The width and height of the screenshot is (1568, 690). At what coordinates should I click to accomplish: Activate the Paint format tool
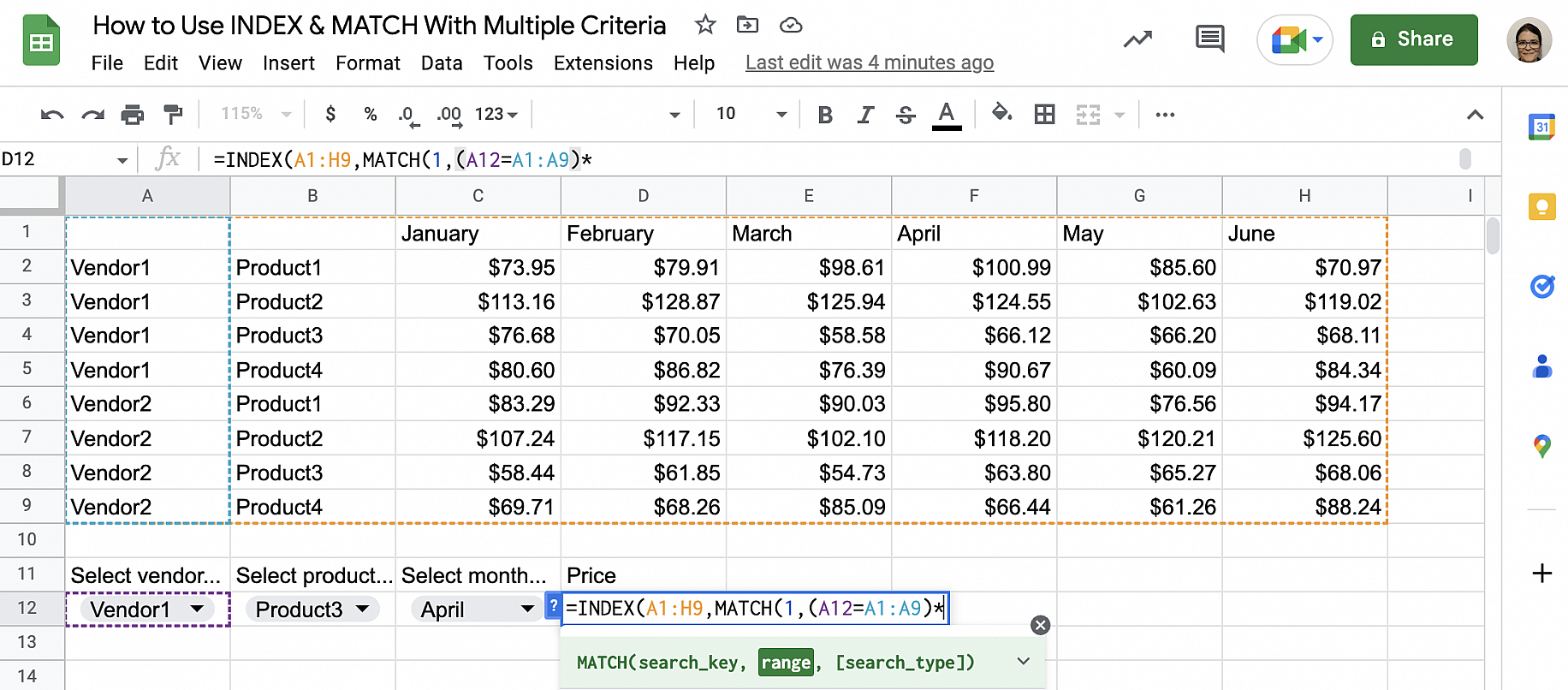point(173,114)
